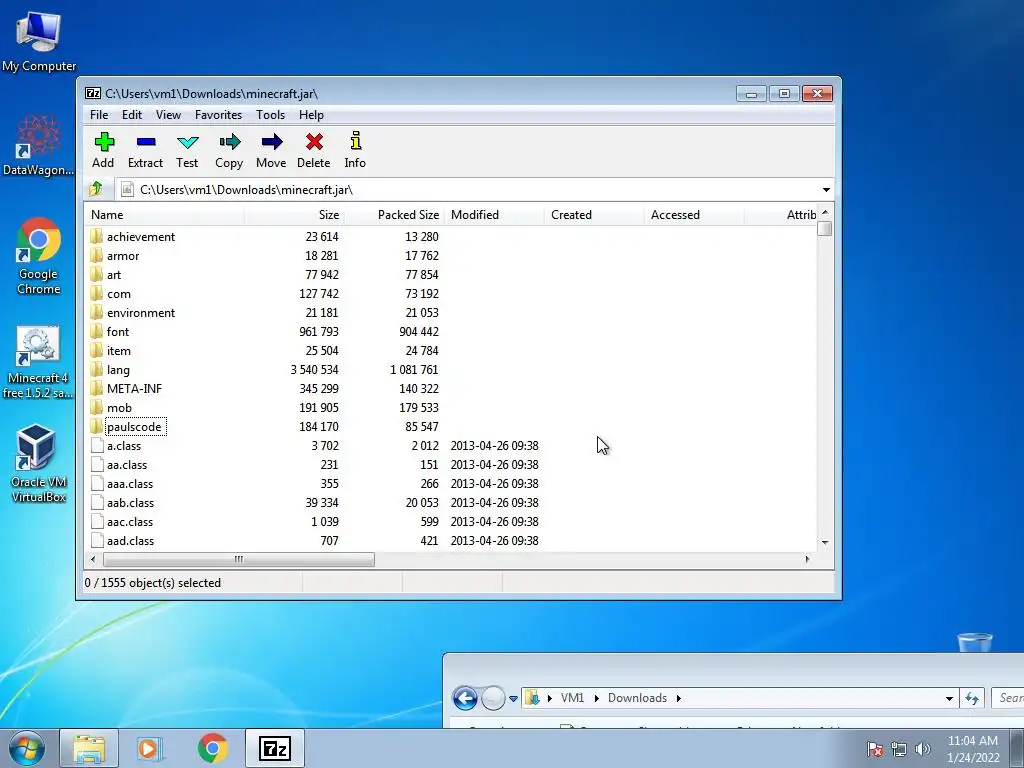Image resolution: width=1024 pixels, height=768 pixels.
Task: Select the a.class file icon
Action: point(97,445)
